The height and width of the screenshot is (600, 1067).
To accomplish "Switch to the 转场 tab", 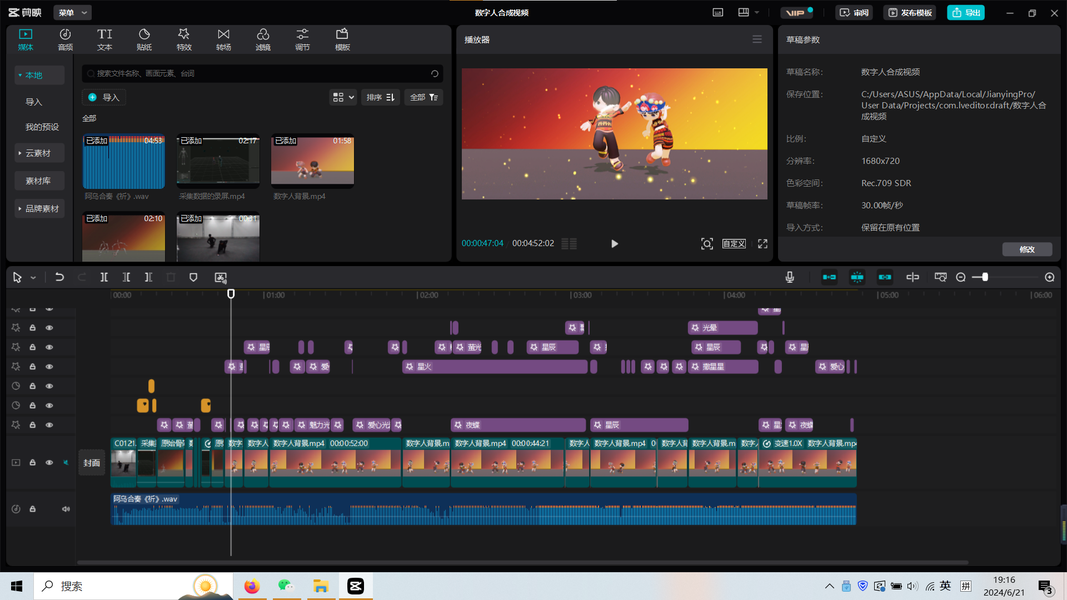I will click(x=223, y=39).
